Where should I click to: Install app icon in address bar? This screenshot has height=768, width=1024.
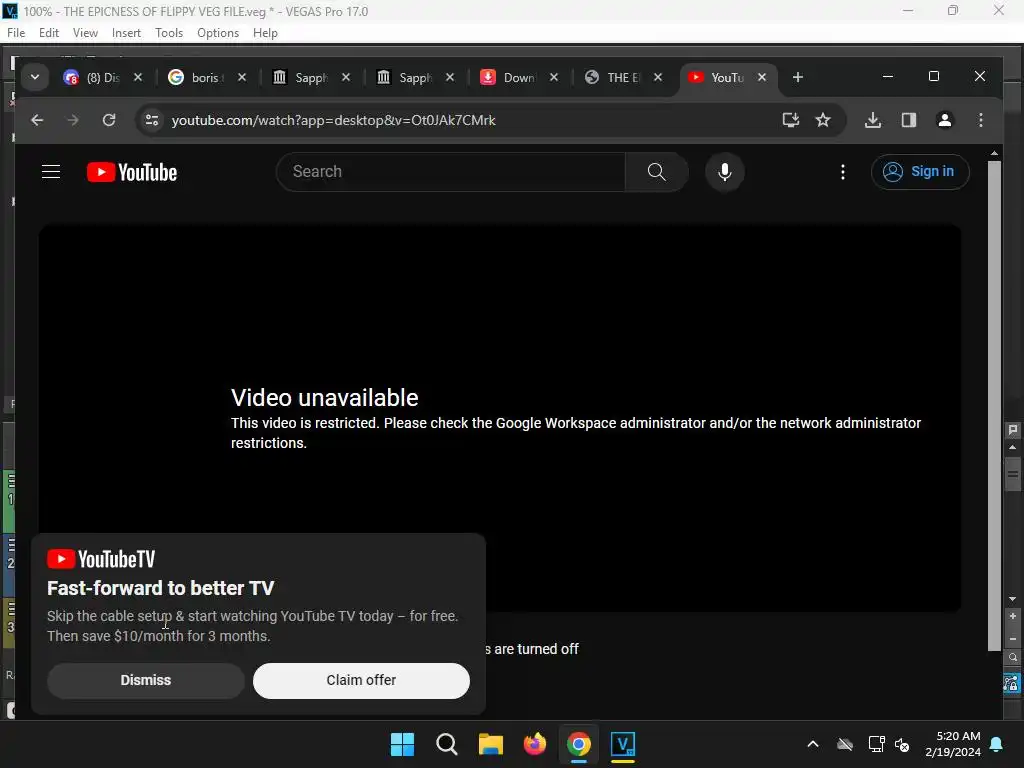(790, 120)
